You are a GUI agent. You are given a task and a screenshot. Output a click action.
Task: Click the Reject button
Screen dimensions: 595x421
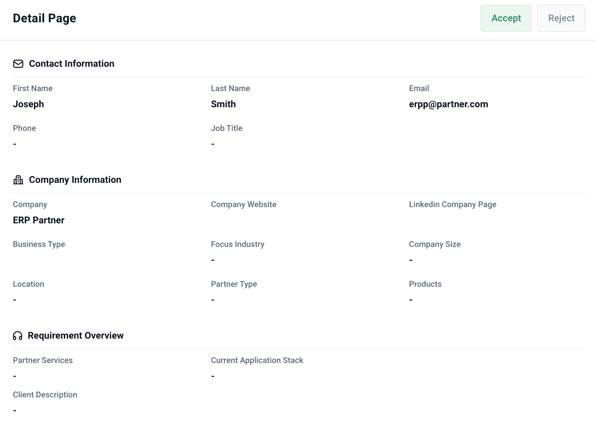tap(561, 18)
